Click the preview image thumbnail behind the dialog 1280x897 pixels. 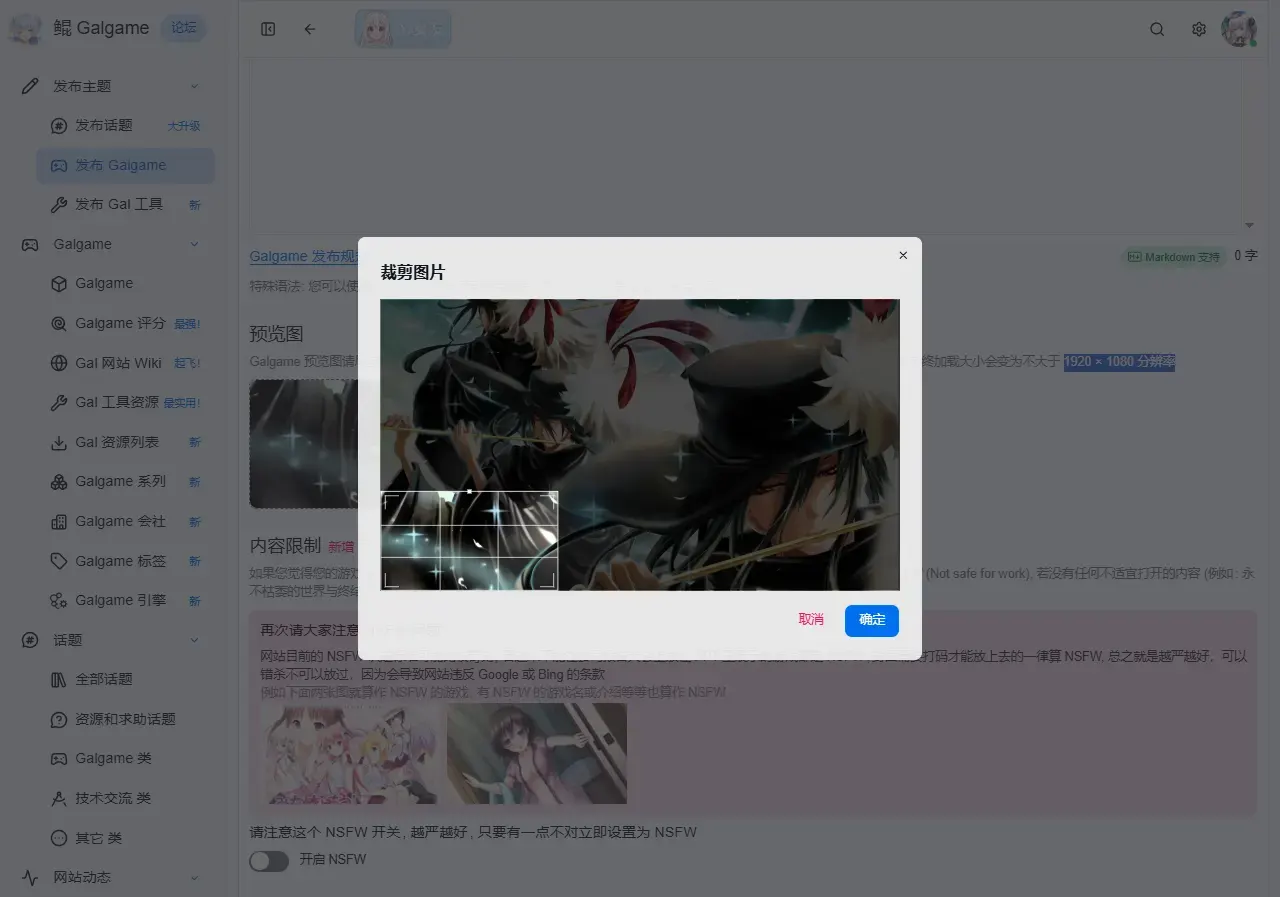pyautogui.click(x=303, y=443)
